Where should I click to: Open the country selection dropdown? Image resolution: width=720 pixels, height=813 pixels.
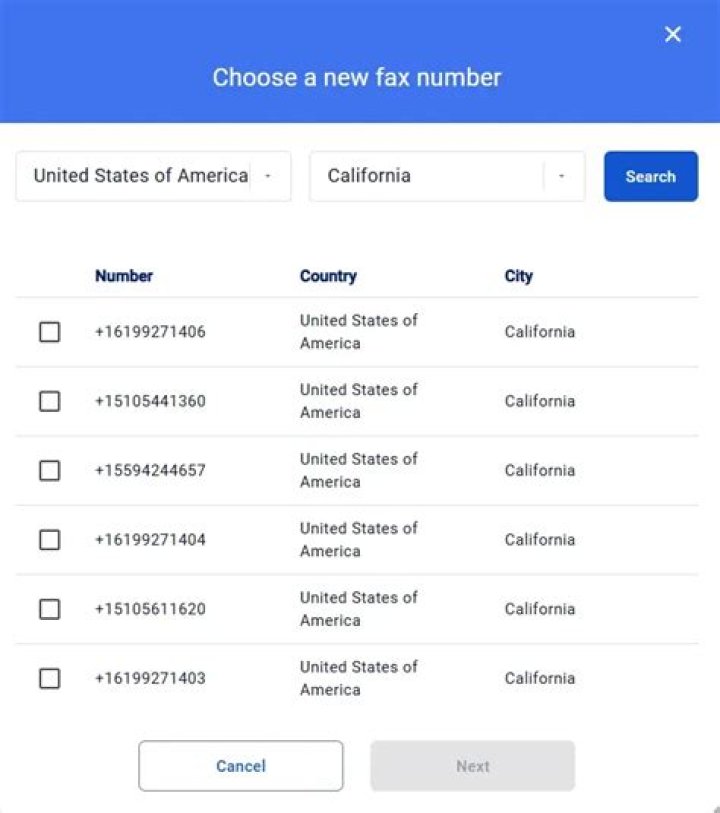(152, 176)
